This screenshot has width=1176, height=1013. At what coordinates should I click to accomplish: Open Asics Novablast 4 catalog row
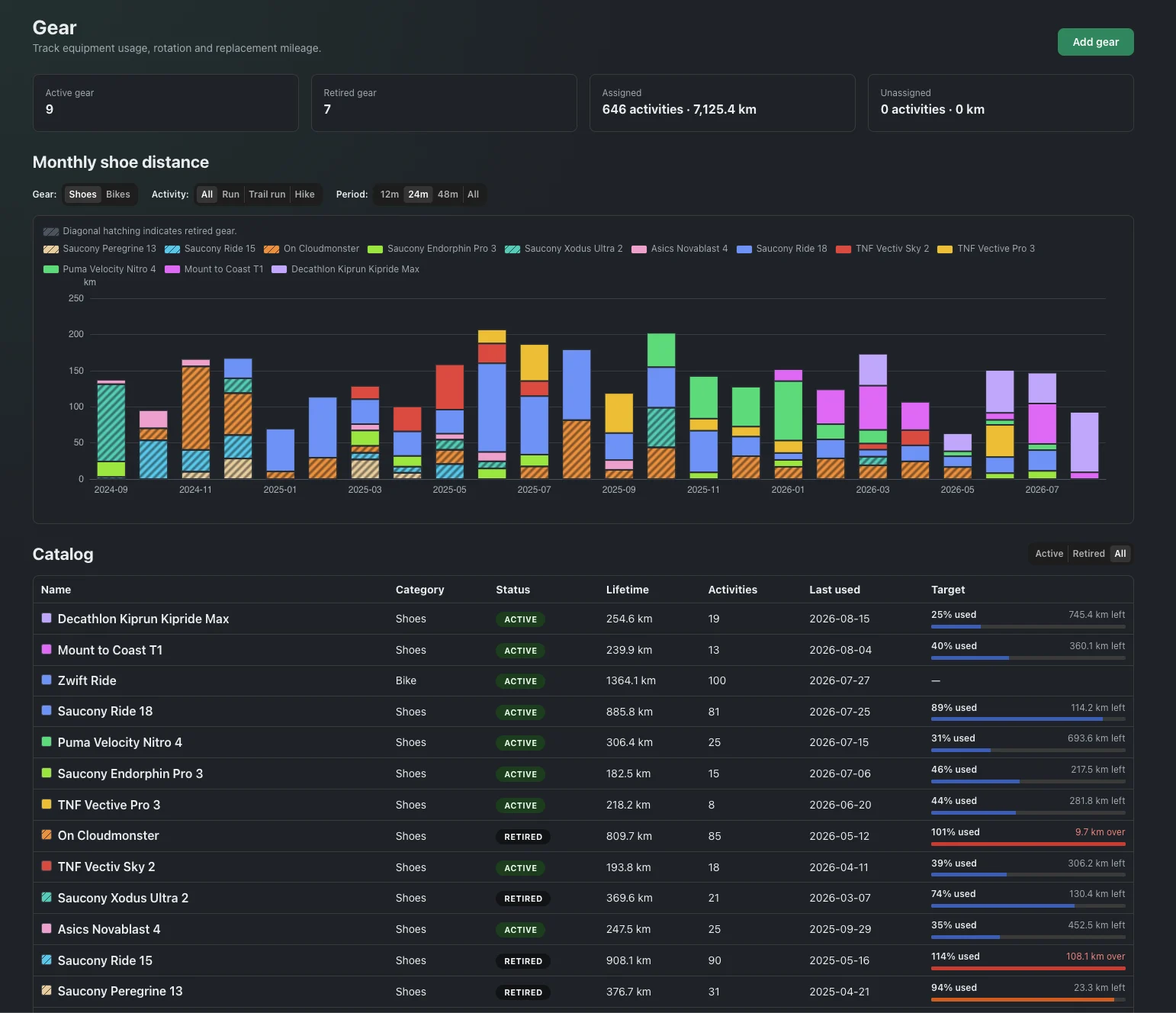tap(583, 929)
